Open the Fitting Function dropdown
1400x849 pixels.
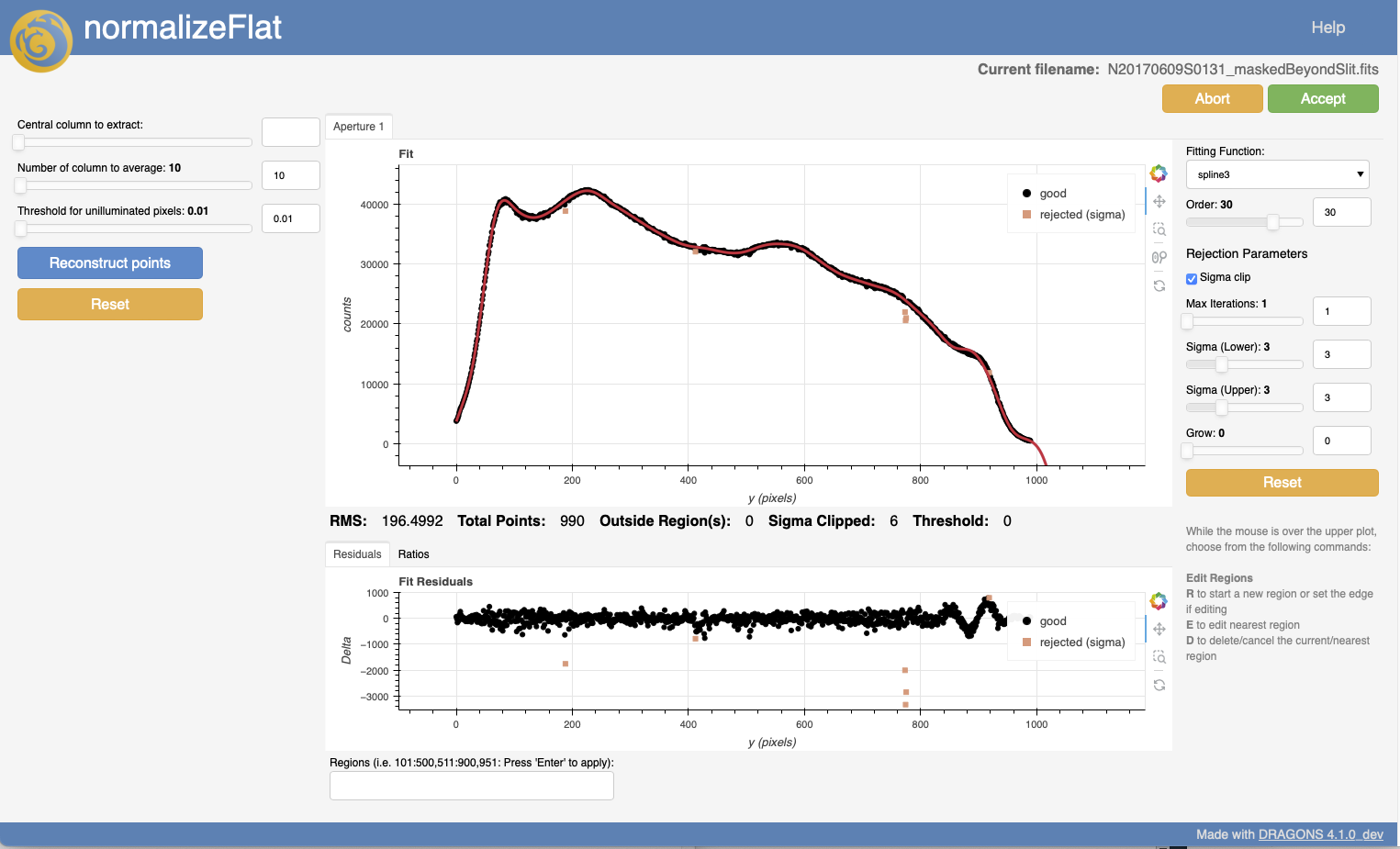pos(1278,174)
